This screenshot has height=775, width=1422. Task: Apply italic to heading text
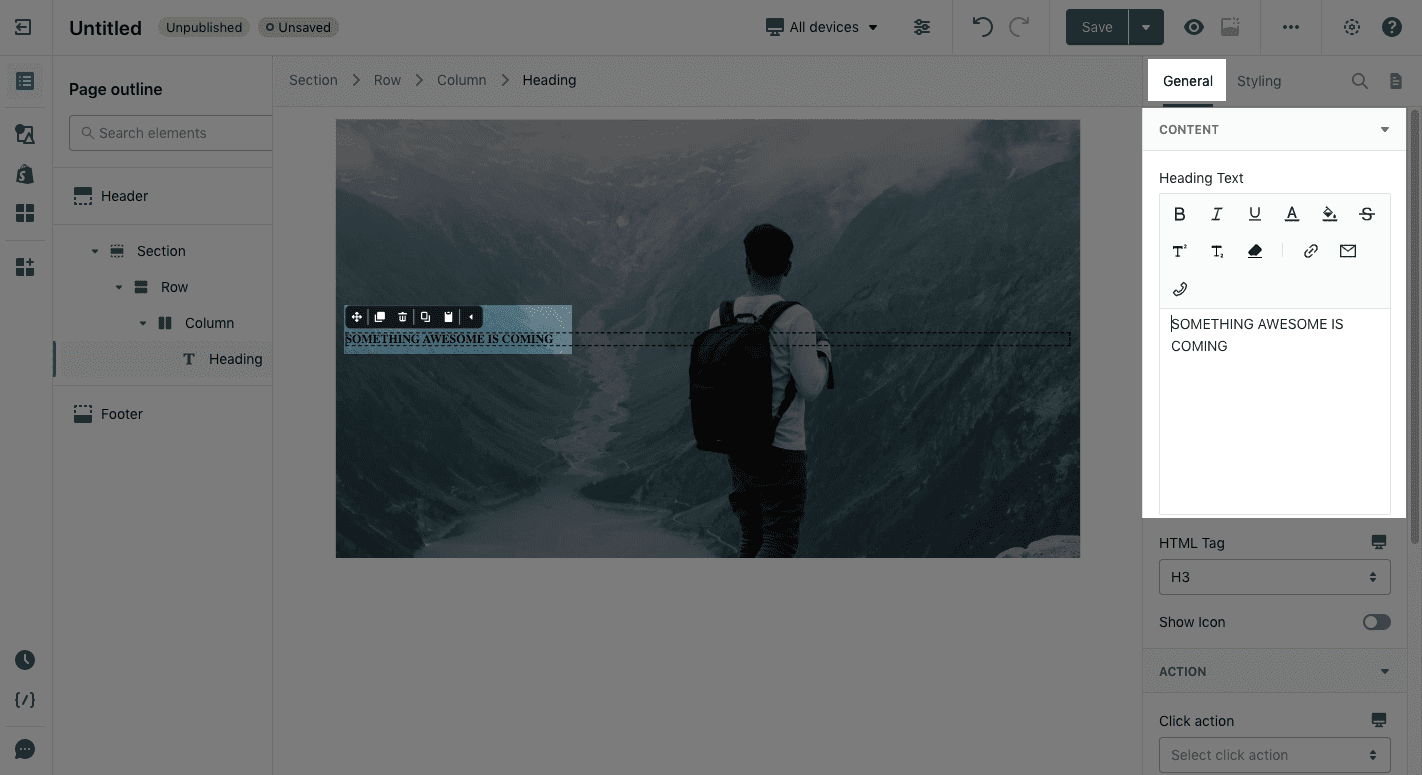1217,213
